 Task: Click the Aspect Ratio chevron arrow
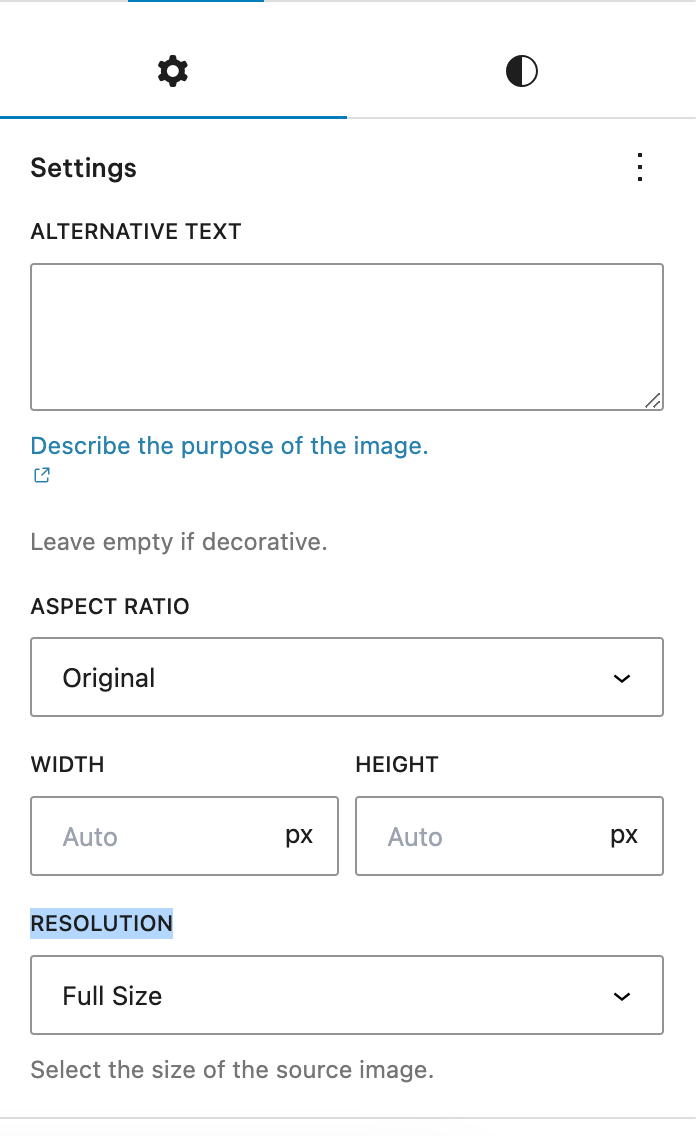point(622,678)
